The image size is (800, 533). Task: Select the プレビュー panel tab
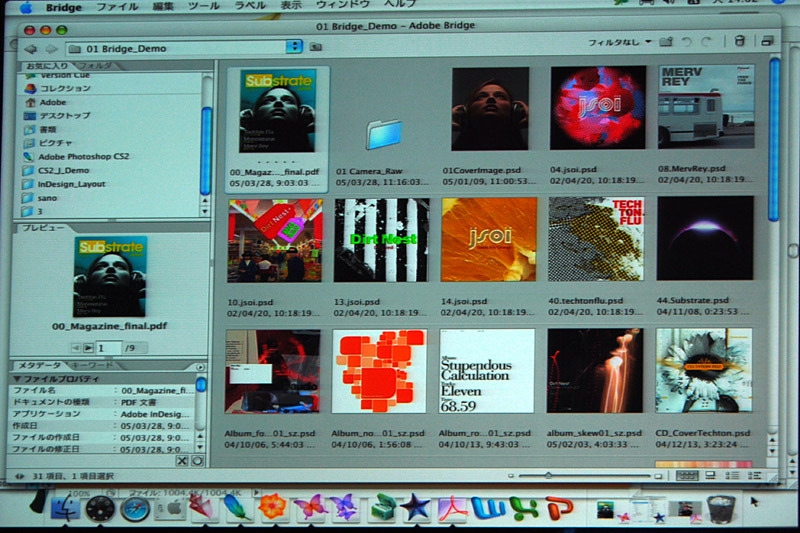[42, 227]
